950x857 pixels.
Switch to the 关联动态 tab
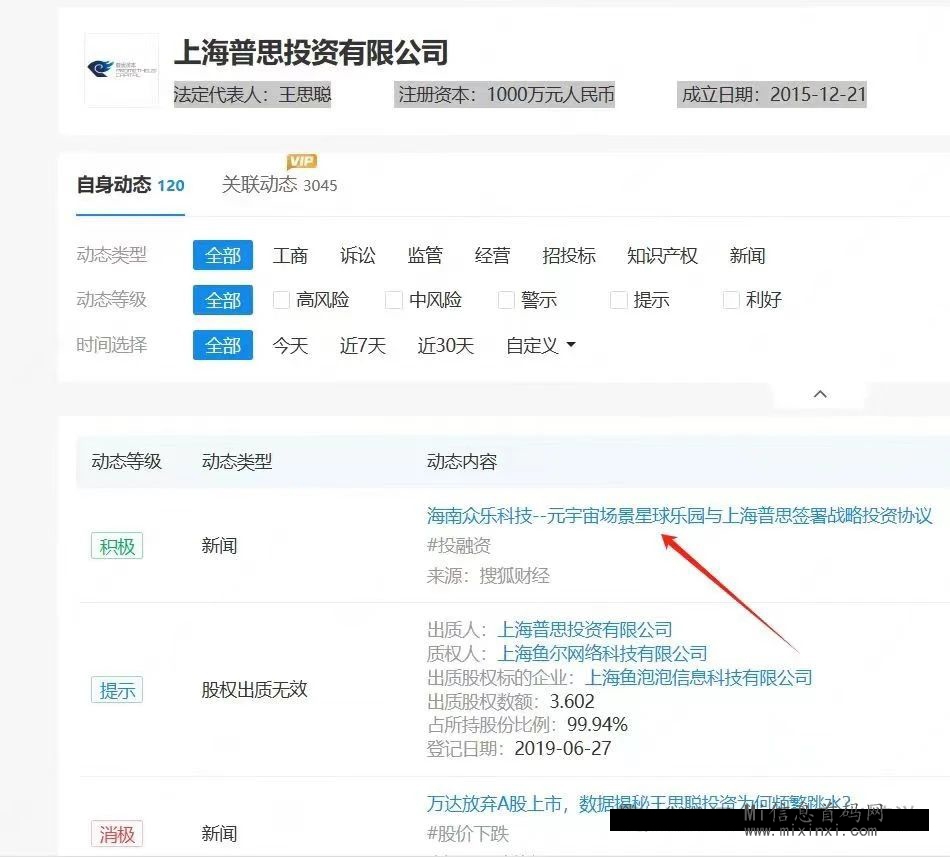click(278, 185)
